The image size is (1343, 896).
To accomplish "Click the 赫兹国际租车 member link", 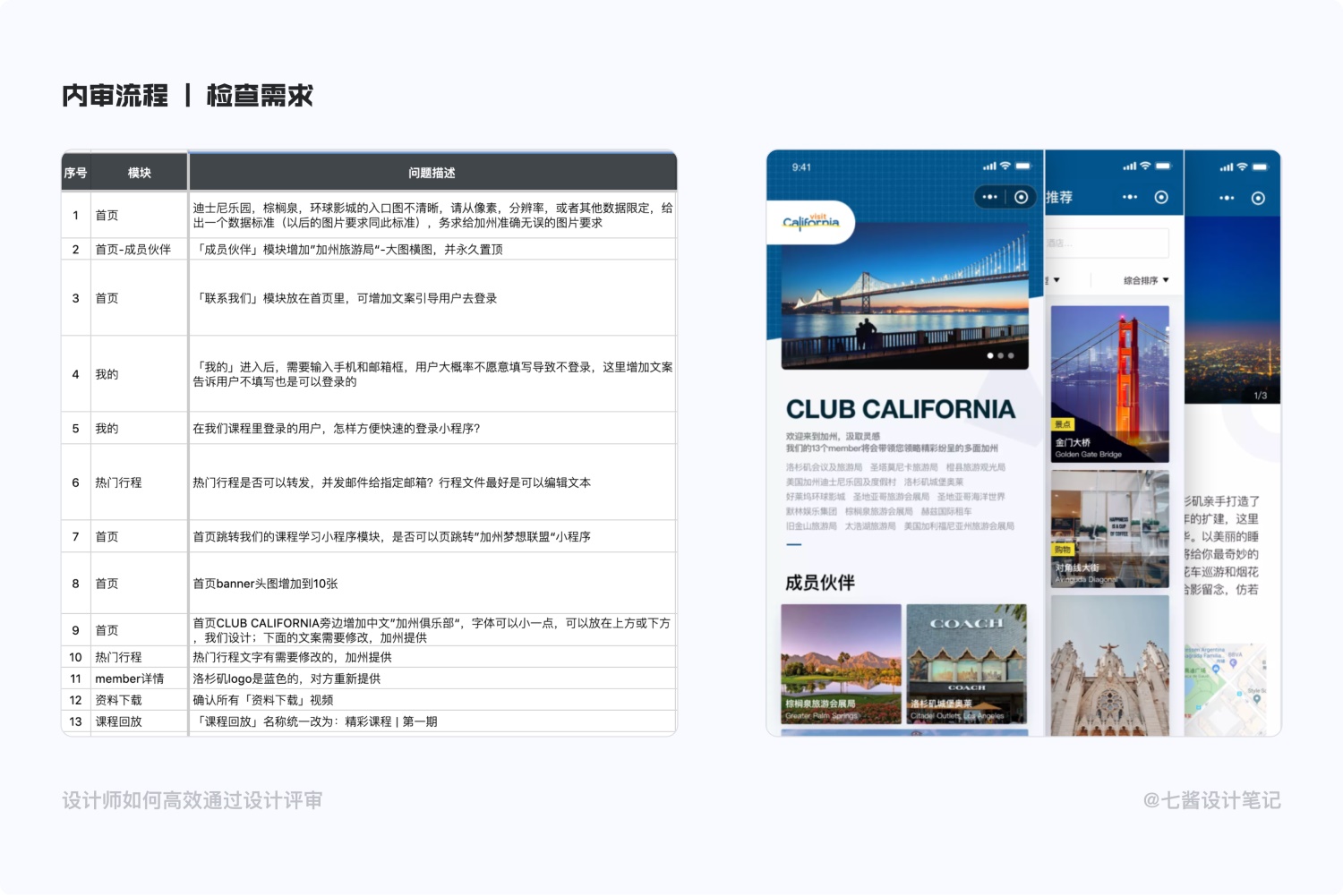I will click(x=946, y=512).
